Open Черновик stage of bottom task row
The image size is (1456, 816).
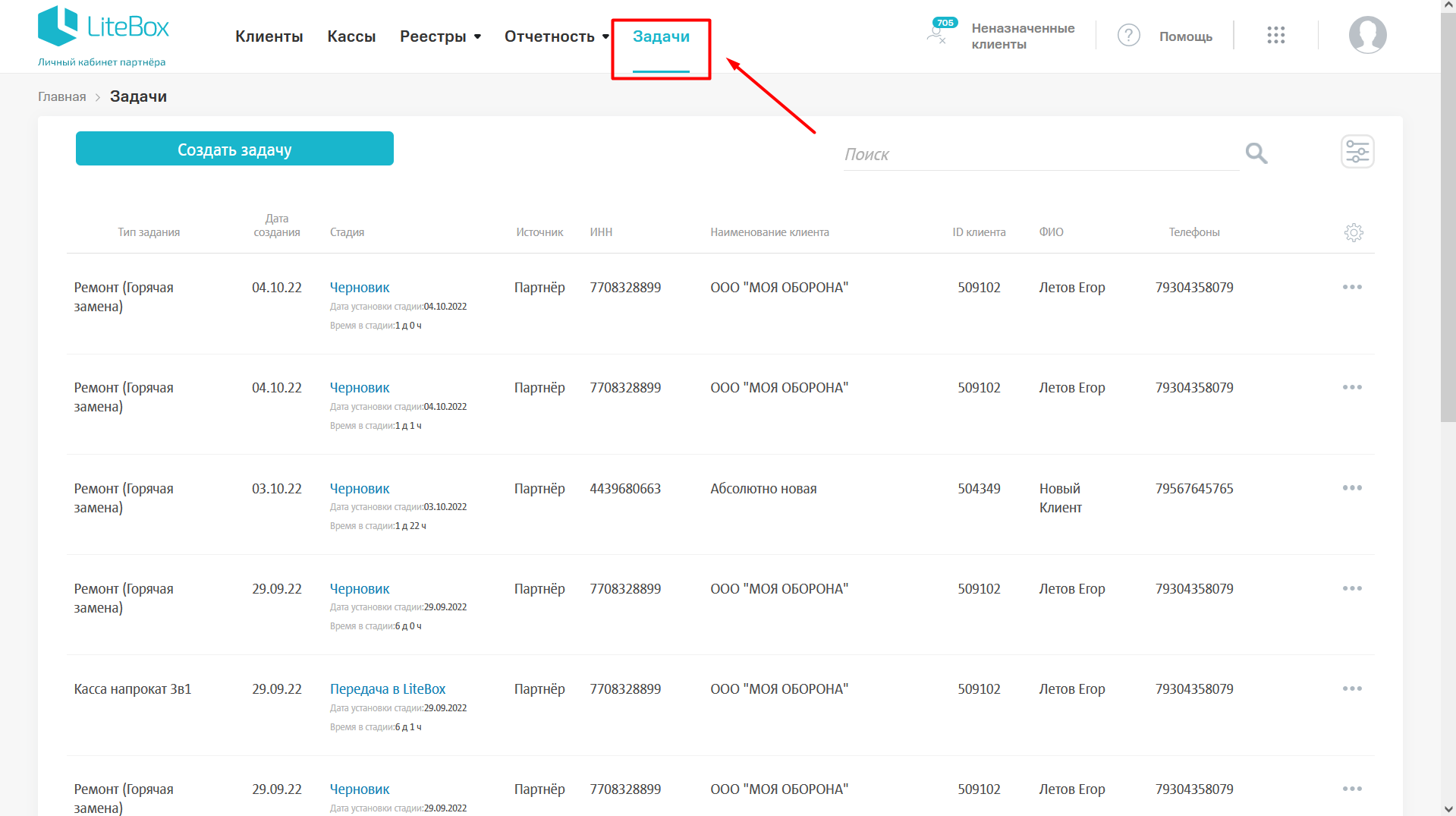tap(360, 789)
